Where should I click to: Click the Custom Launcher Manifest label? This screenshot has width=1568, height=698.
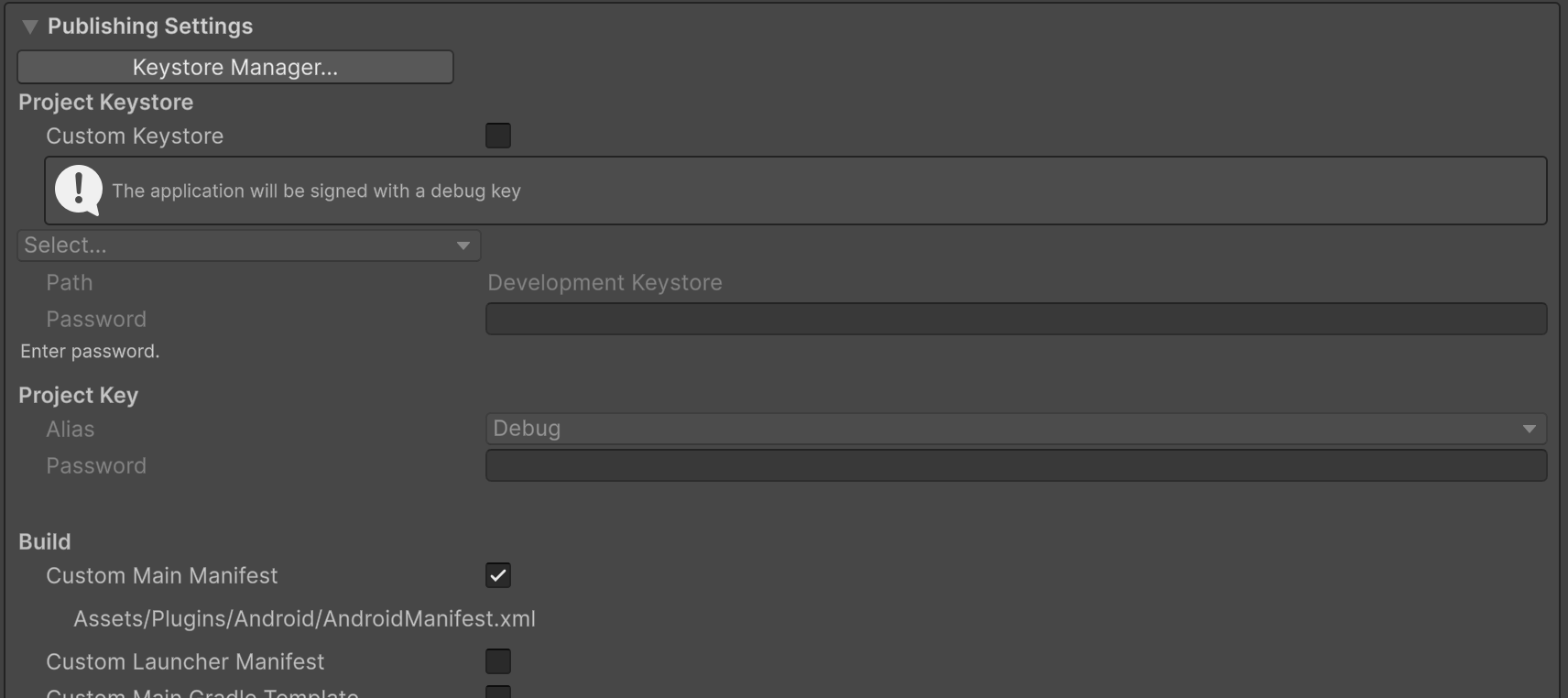tap(185, 662)
